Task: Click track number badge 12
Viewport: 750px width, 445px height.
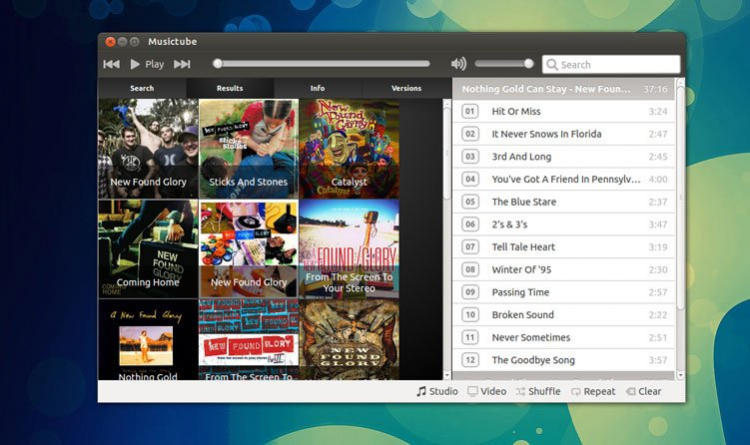Action: pyautogui.click(x=470, y=360)
